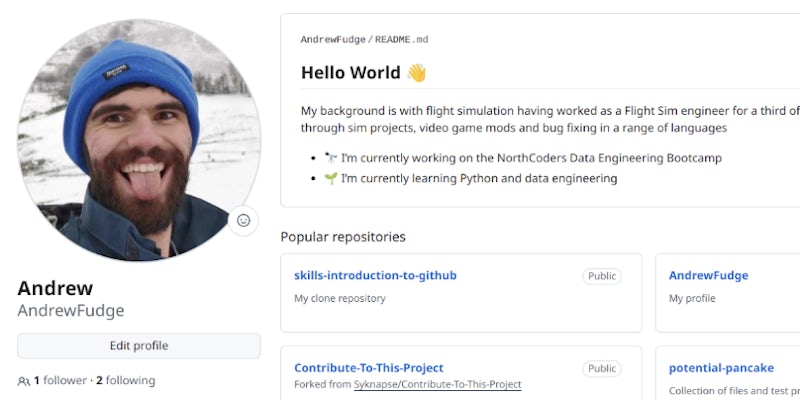This screenshot has height=400, width=800.
Task: Click Public badge on Contribute-To-This-Project
Action: [x=601, y=368]
